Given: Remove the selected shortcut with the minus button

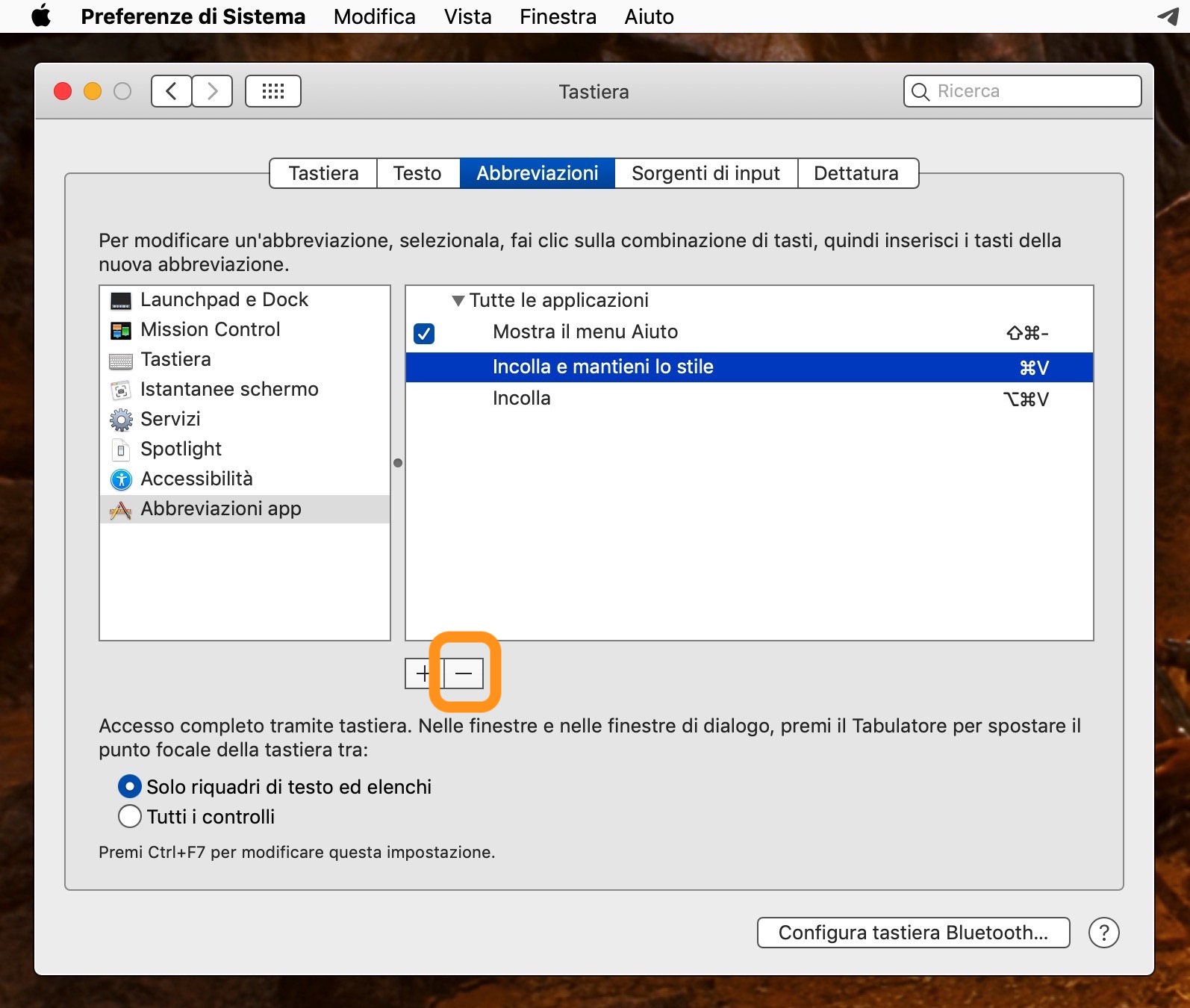Looking at the screenshot, I should [464, 673].
